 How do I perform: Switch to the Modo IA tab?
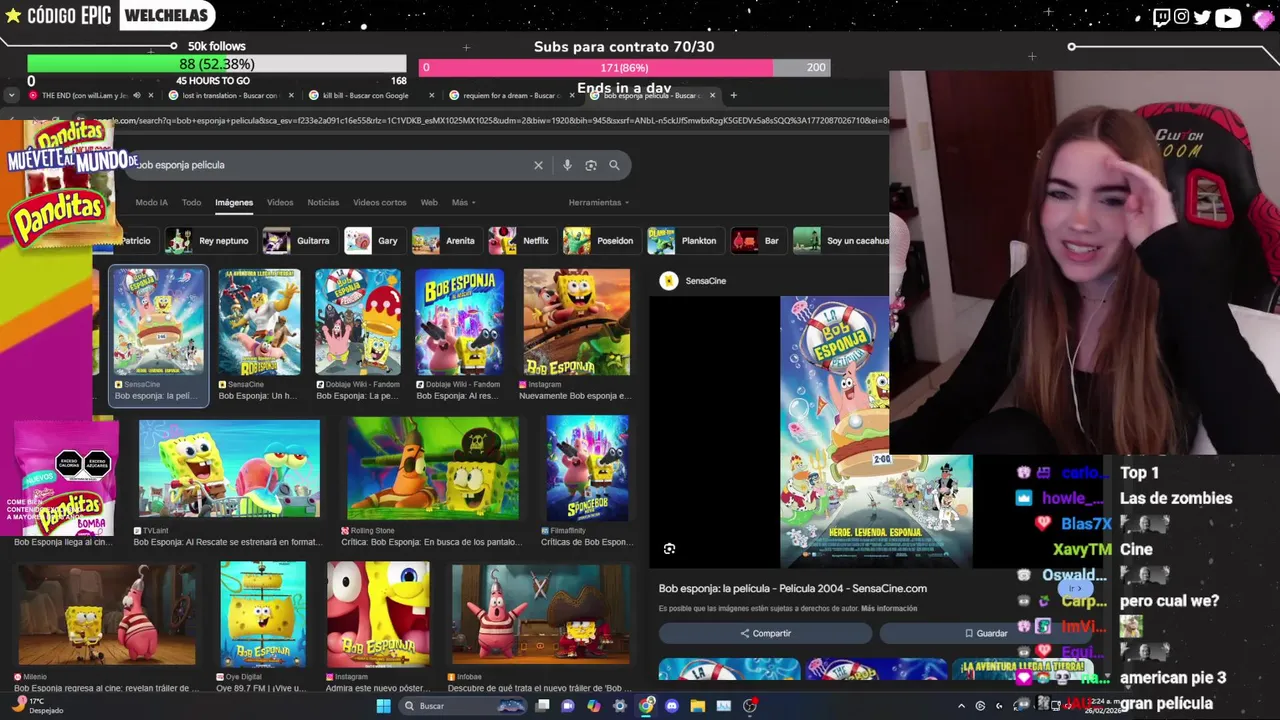point(151,202)
